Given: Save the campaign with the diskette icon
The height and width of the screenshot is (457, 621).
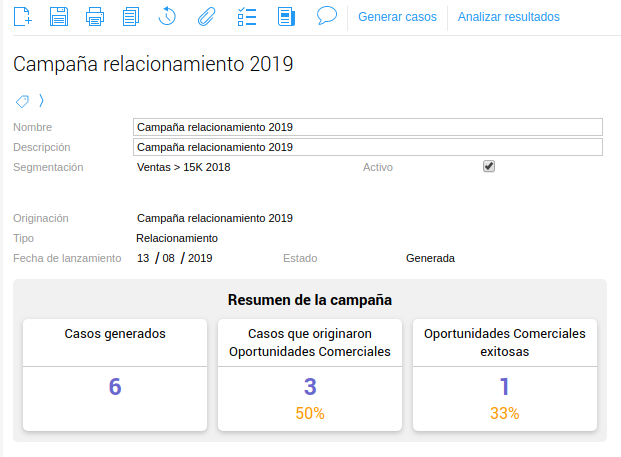Looking at the screenshot, I should coord(59,16).
